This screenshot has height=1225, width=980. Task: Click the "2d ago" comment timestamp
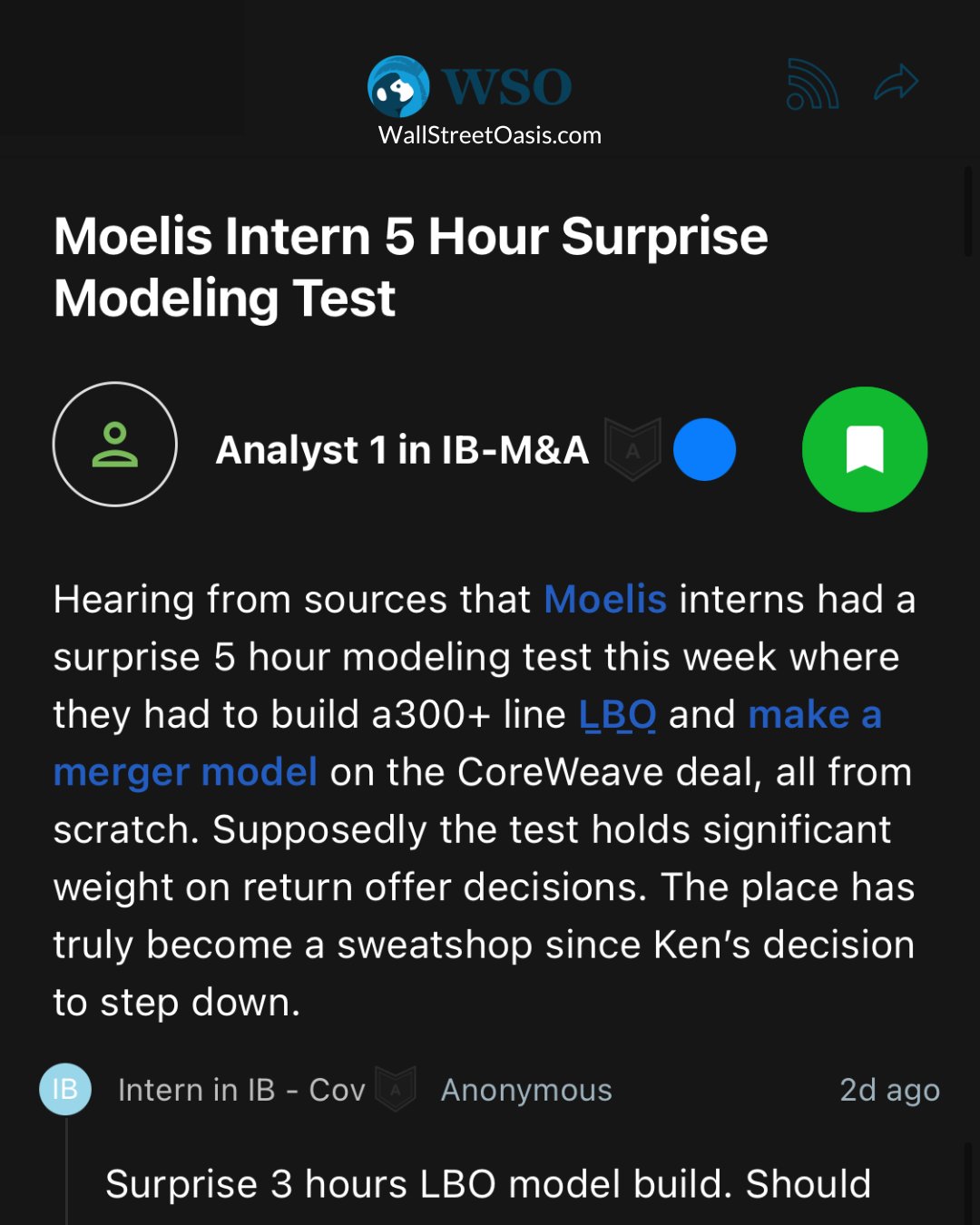click(x=889, y=1090)
